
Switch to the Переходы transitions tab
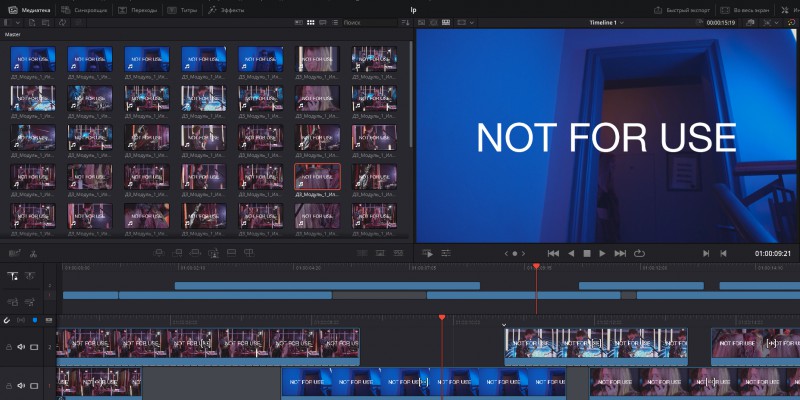137,10
